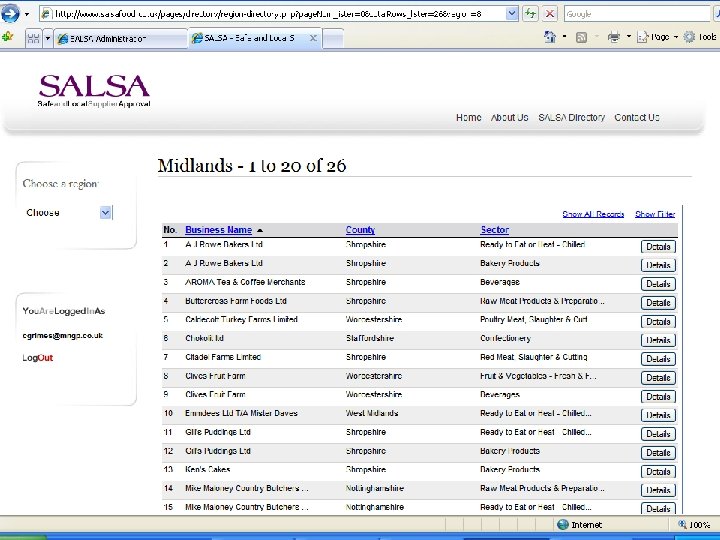This screenshot has width=720, height=540.
Task: Open the About Us navigation link
Action: (x=509, y=118)
